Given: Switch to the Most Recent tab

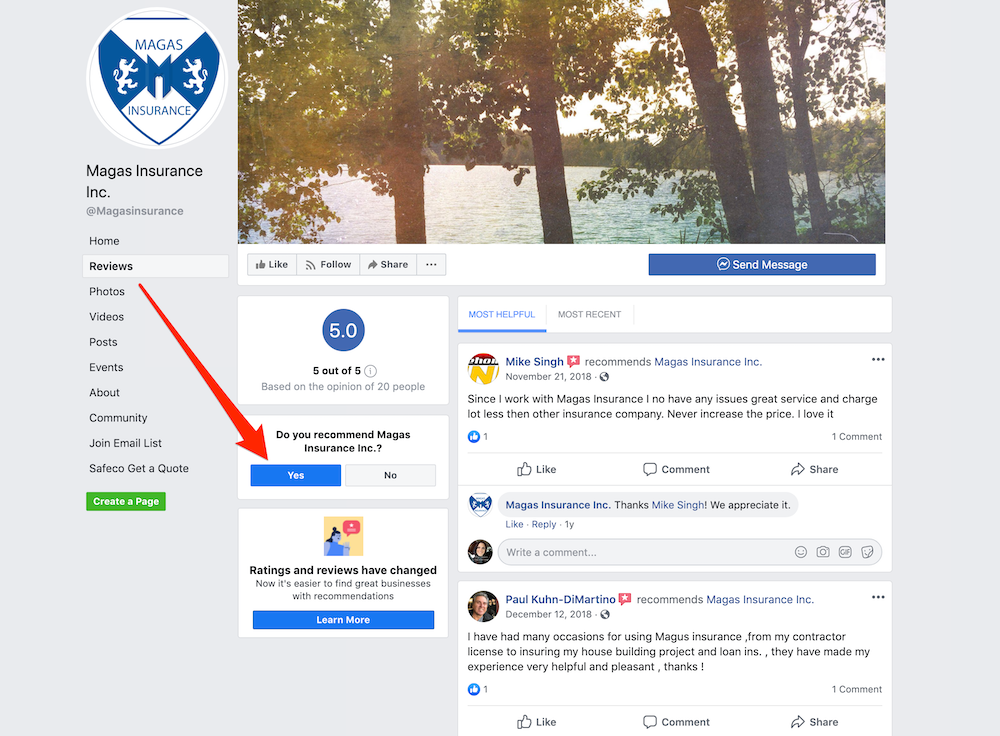Looking at the screenshot, I should [x=589, y=314].
